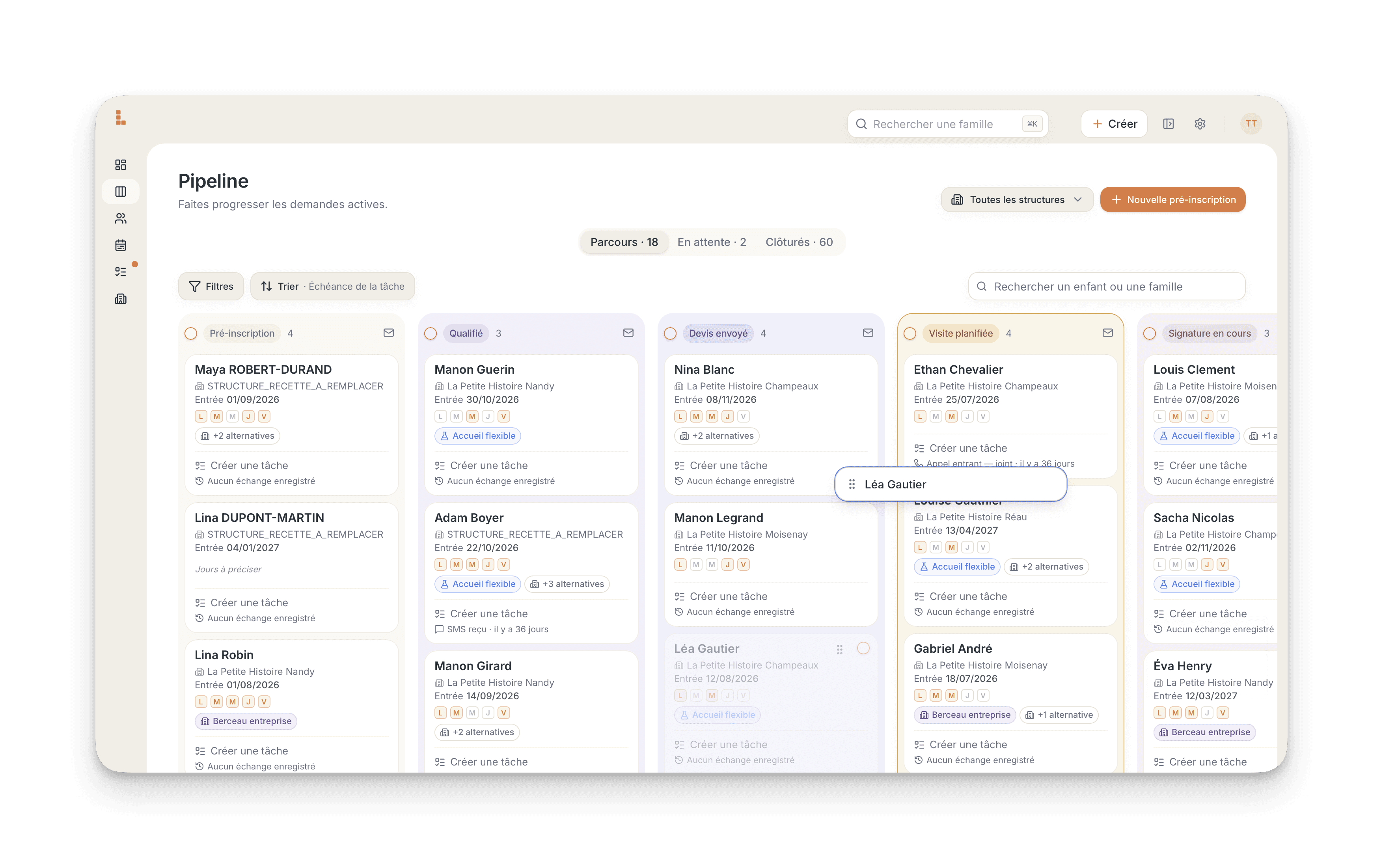Open the dashboard grid icon in sidebar

[x=121, y=165]
